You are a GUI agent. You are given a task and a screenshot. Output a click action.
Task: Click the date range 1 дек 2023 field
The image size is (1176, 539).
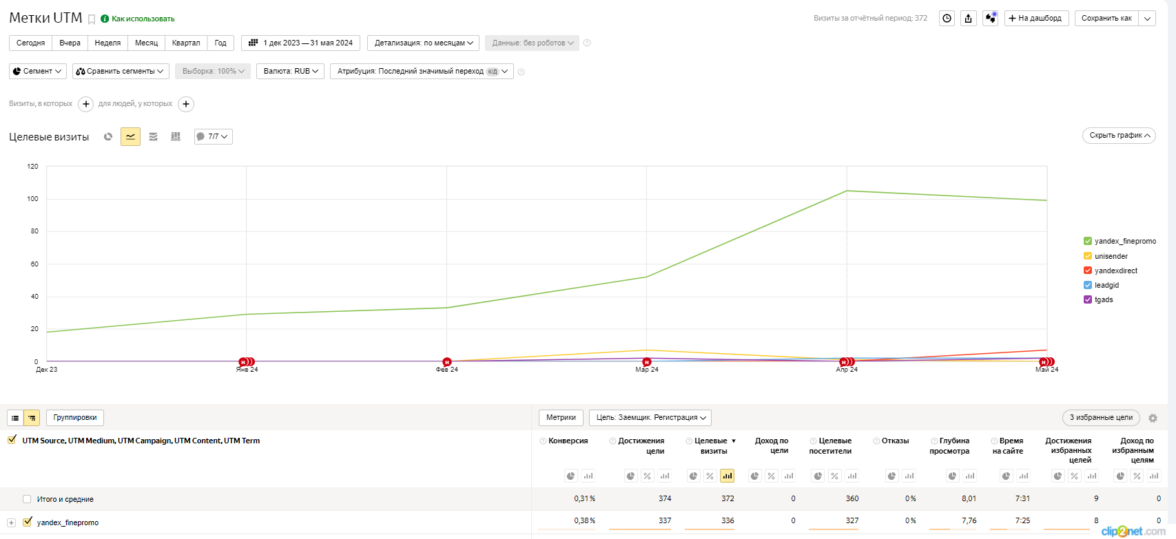301,43
